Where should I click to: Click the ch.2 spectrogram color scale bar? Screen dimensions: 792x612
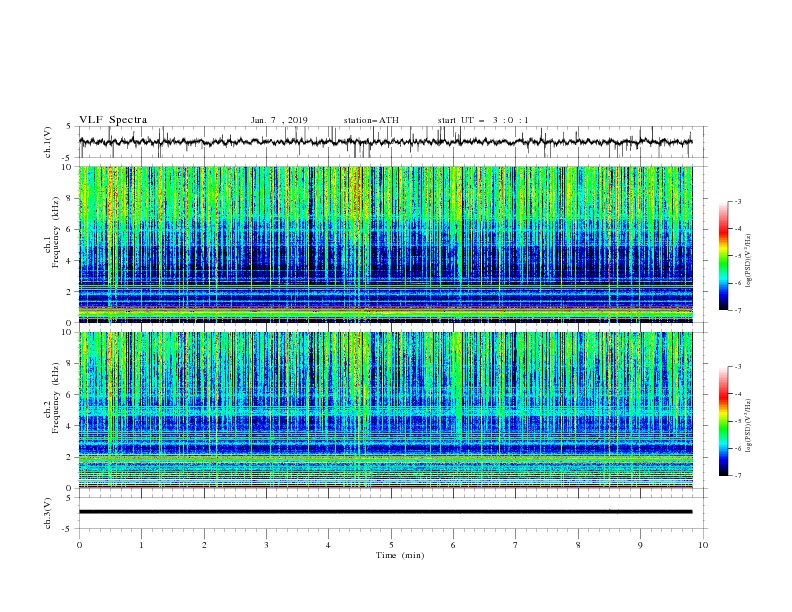[723, 421]
